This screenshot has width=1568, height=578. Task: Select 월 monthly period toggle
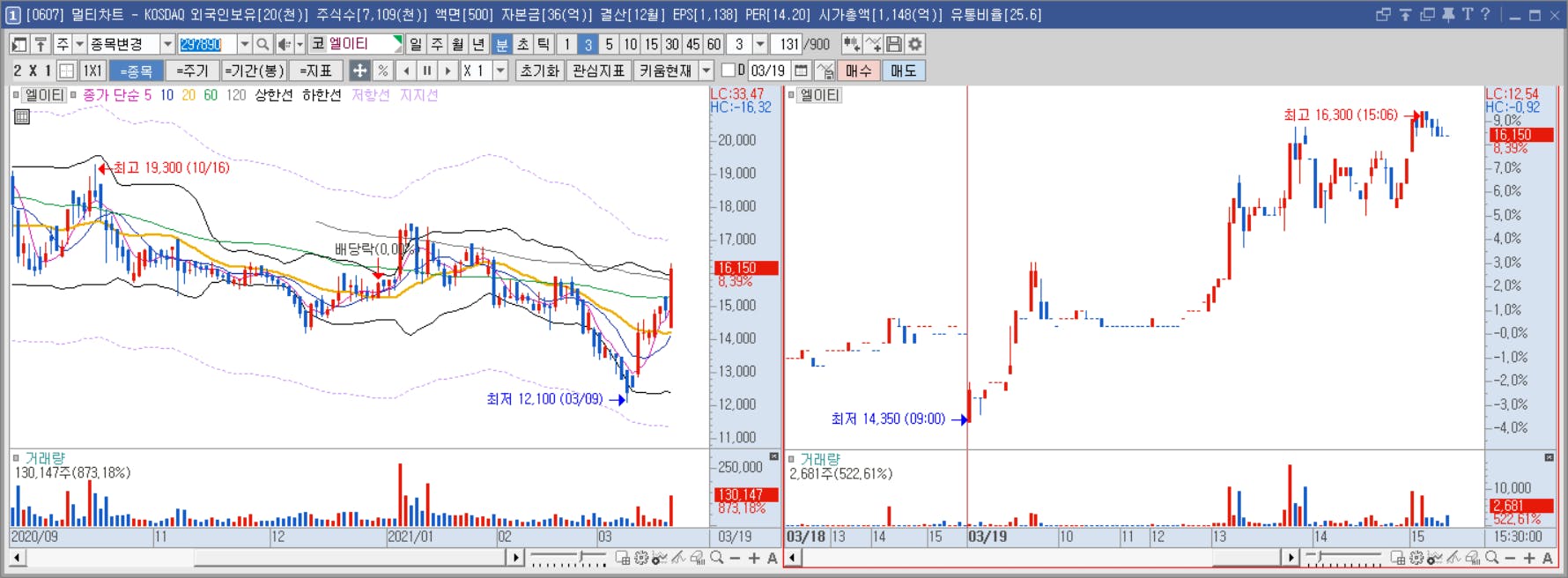click(458, 44)
